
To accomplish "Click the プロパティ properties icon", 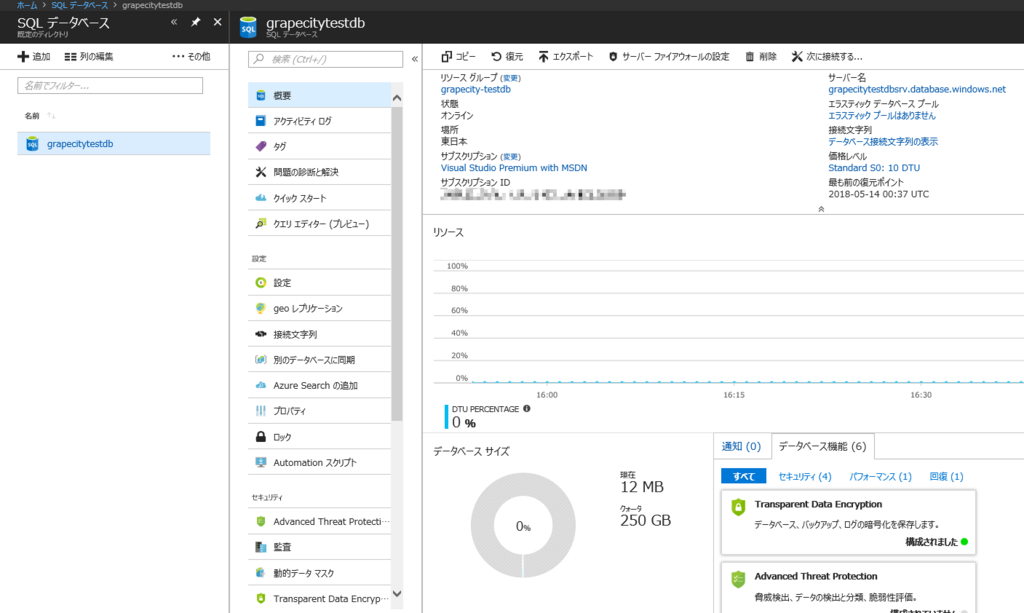I will pyautogui.click(x=261, y=411).
